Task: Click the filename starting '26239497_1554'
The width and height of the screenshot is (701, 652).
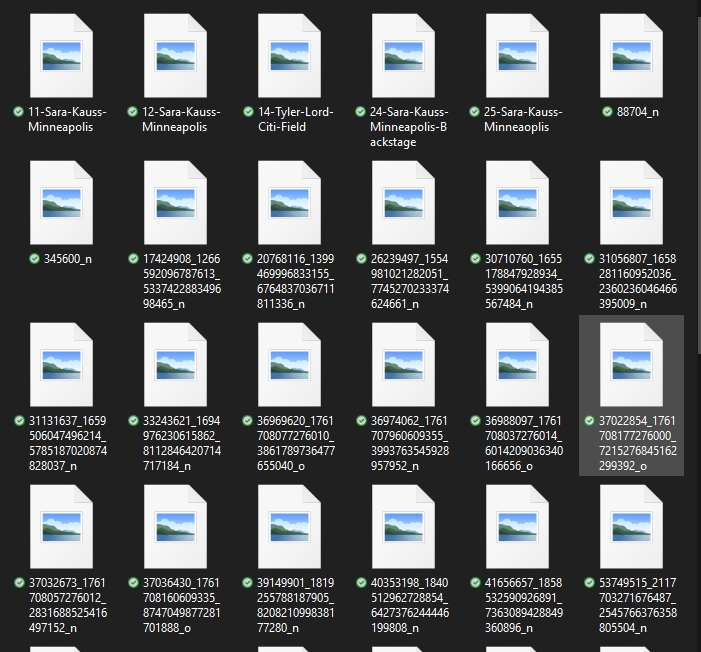Action: pyautogui.click(x=410, y=281)
